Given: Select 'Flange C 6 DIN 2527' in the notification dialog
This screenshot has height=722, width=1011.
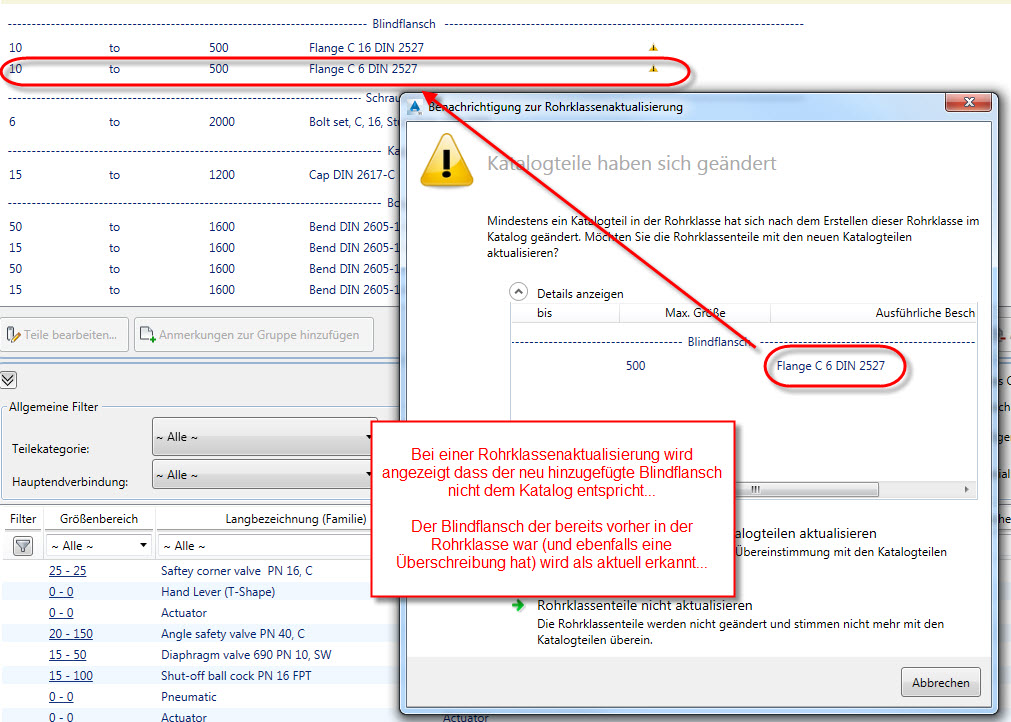Looking at the screenshot, I should point(830,366).
